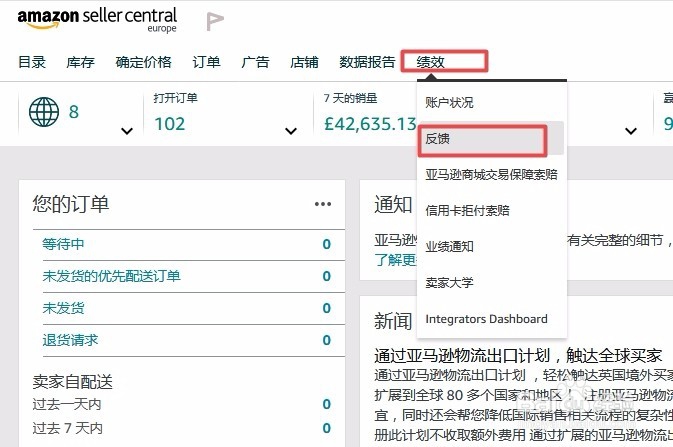Click the count 0 next to 未发货

pyautogui.click(x=327, y=308)
